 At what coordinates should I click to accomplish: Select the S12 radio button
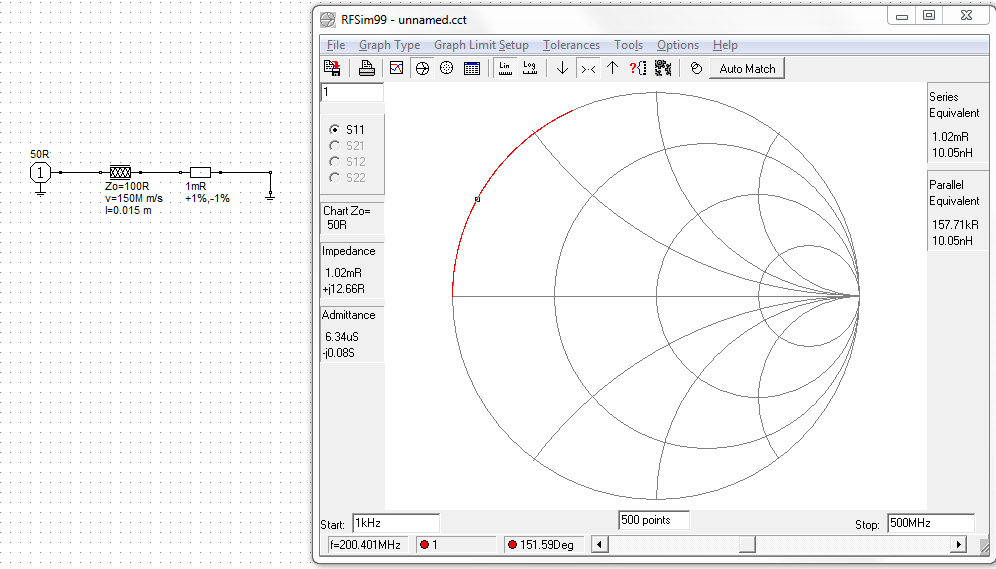(335, 162)
